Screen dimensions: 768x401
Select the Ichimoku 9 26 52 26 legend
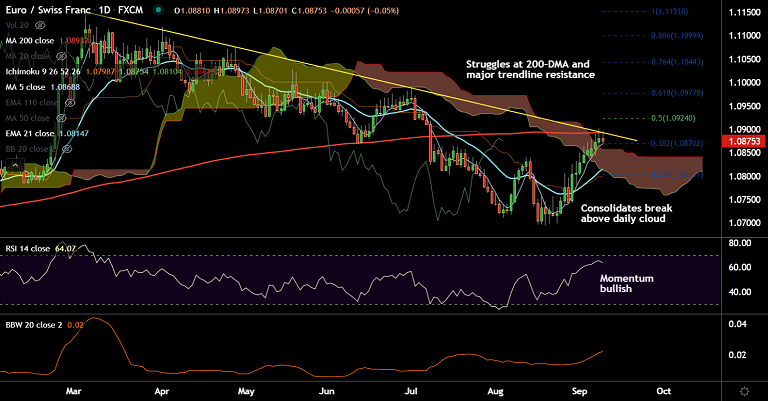[x=43, y=71]
